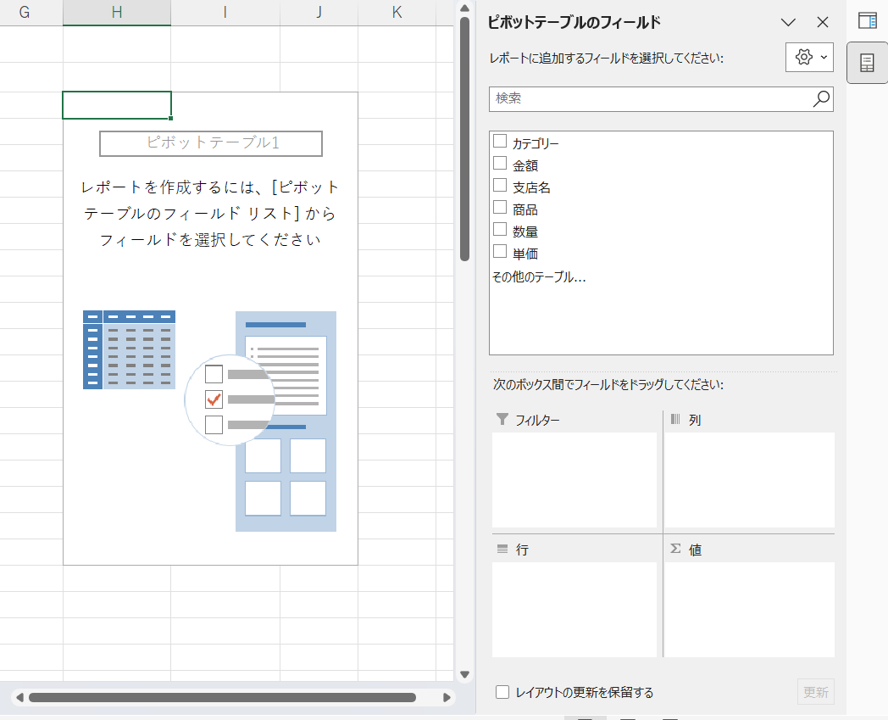Type in the 検索 field search box
This screenshot has width=888, height=720.
[x=650, y=98]
